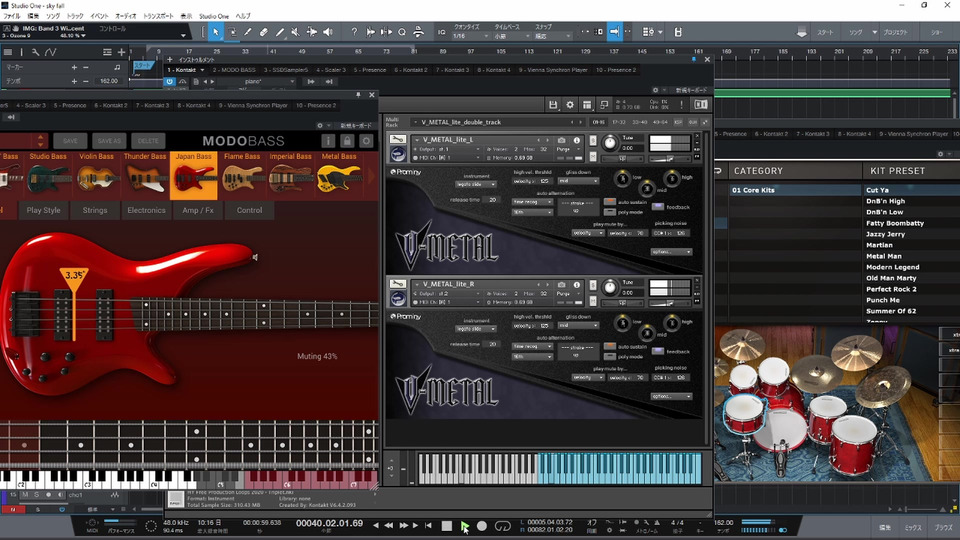Viewport: 960px width, 540px height.
Task: Click the info icon on V_METAL_lite_L
Action: (x=577, y=140)
